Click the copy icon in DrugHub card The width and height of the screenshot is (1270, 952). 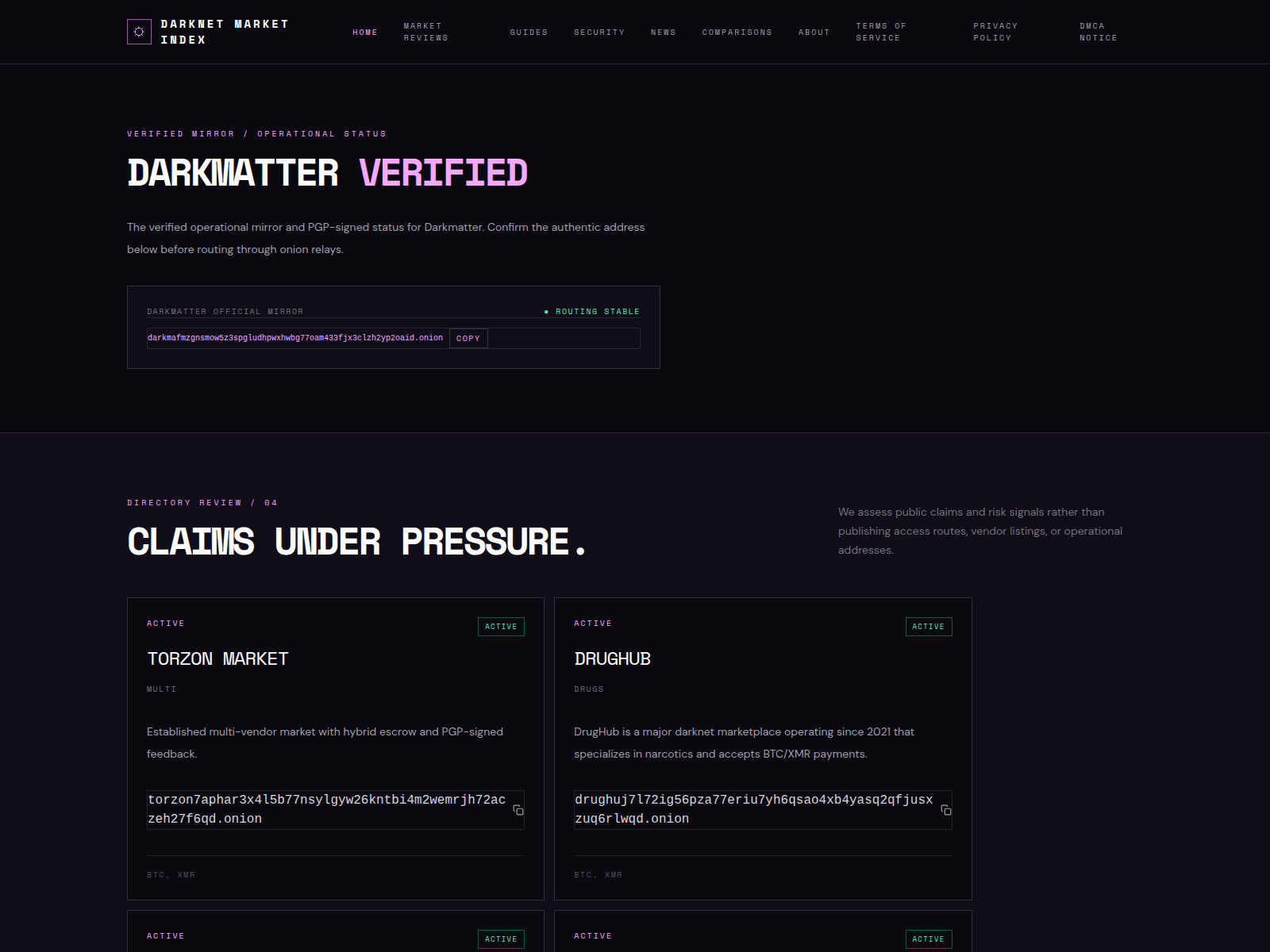click(x=946, y=810)
